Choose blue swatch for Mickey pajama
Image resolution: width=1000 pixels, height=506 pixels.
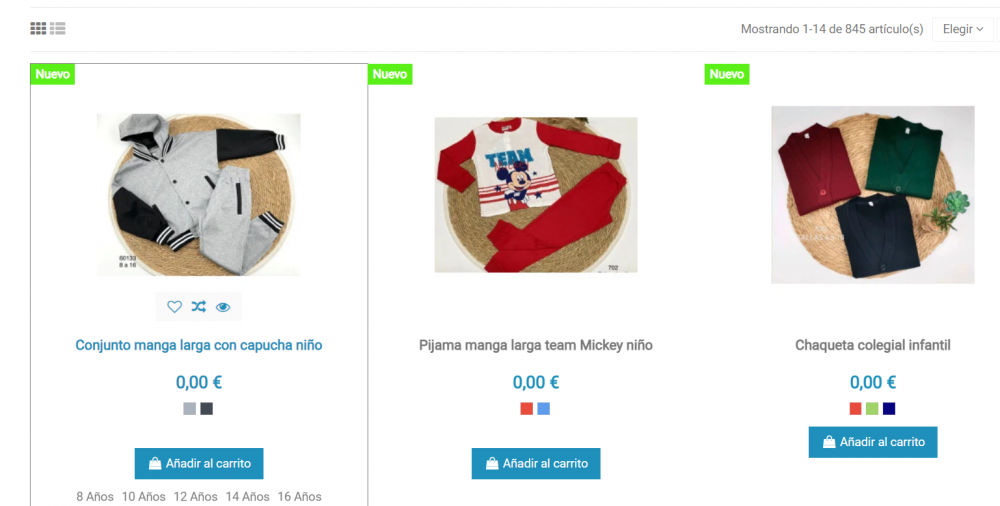pos(543,408)
